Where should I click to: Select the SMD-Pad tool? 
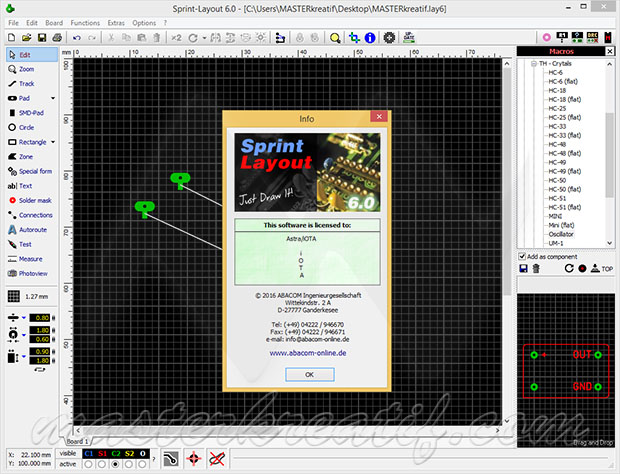pyautogui.click(x=30, y=113)
